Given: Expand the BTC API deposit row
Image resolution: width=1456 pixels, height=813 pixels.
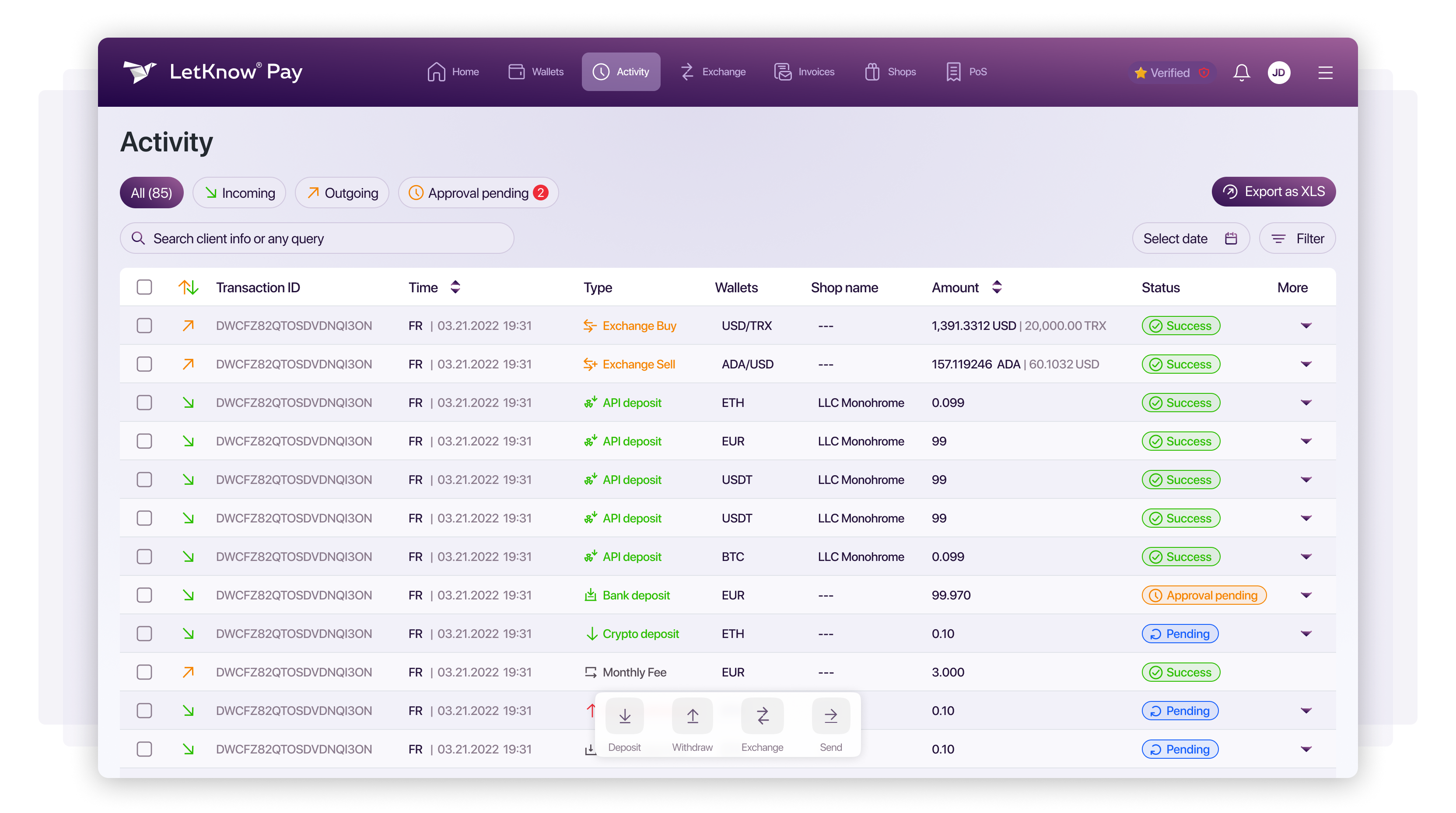Looking at the screenshot, I should pyautogui.click(x=1305, y=556).
